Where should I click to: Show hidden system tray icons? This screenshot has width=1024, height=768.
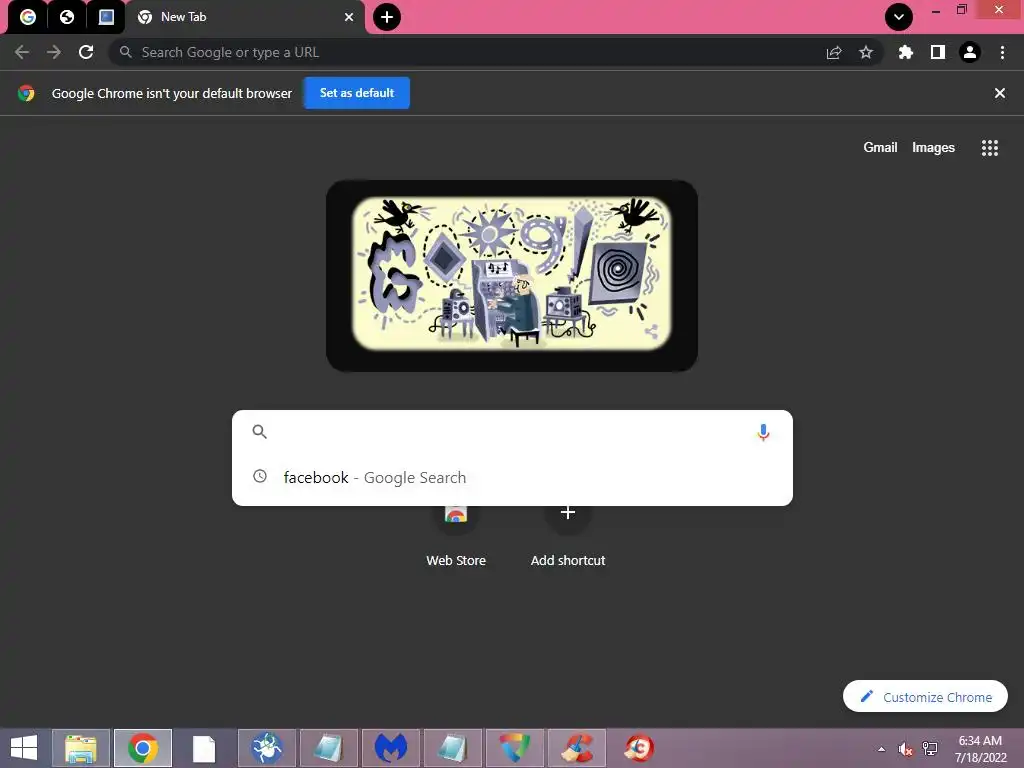(x=882, y=749)
